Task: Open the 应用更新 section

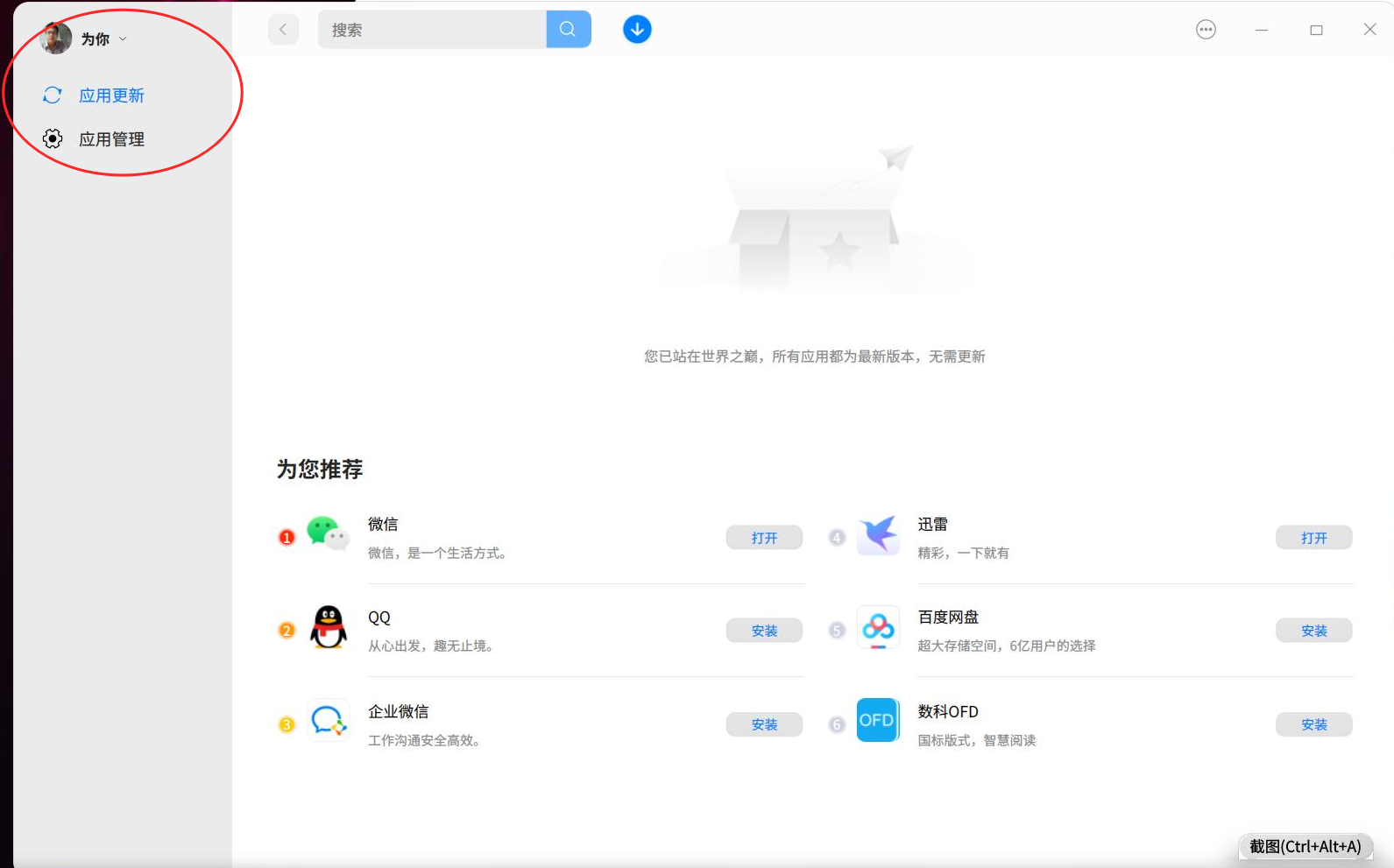Action: pos(111,95)
